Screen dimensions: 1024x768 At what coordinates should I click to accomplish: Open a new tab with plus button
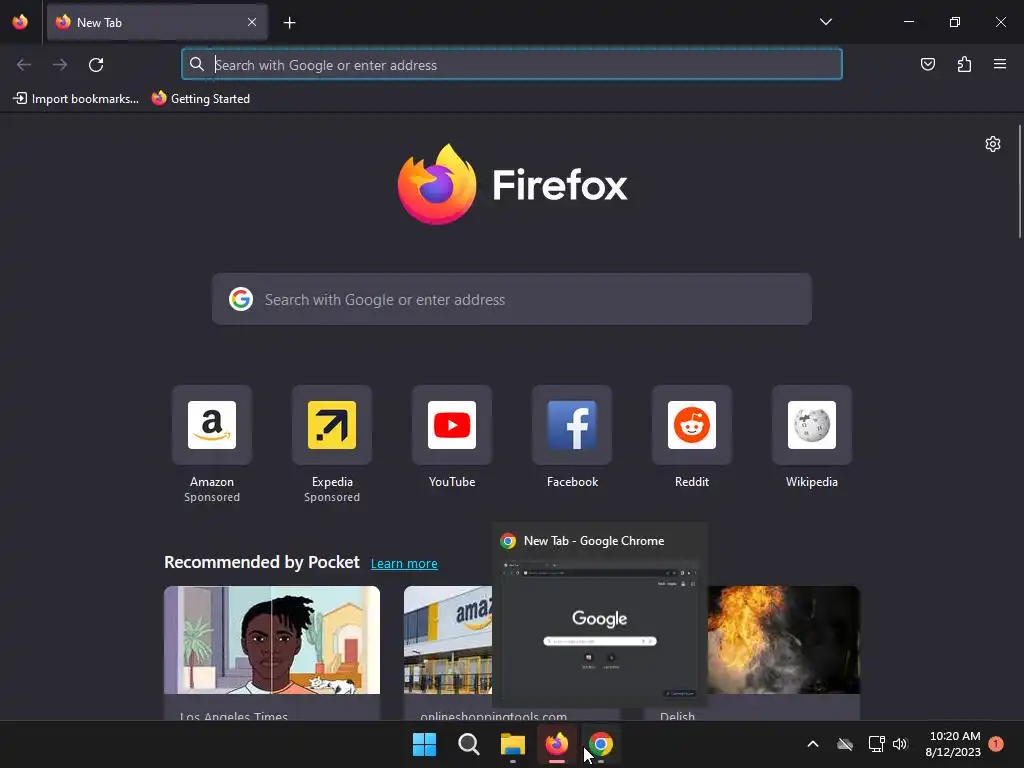tap(289, 23)
